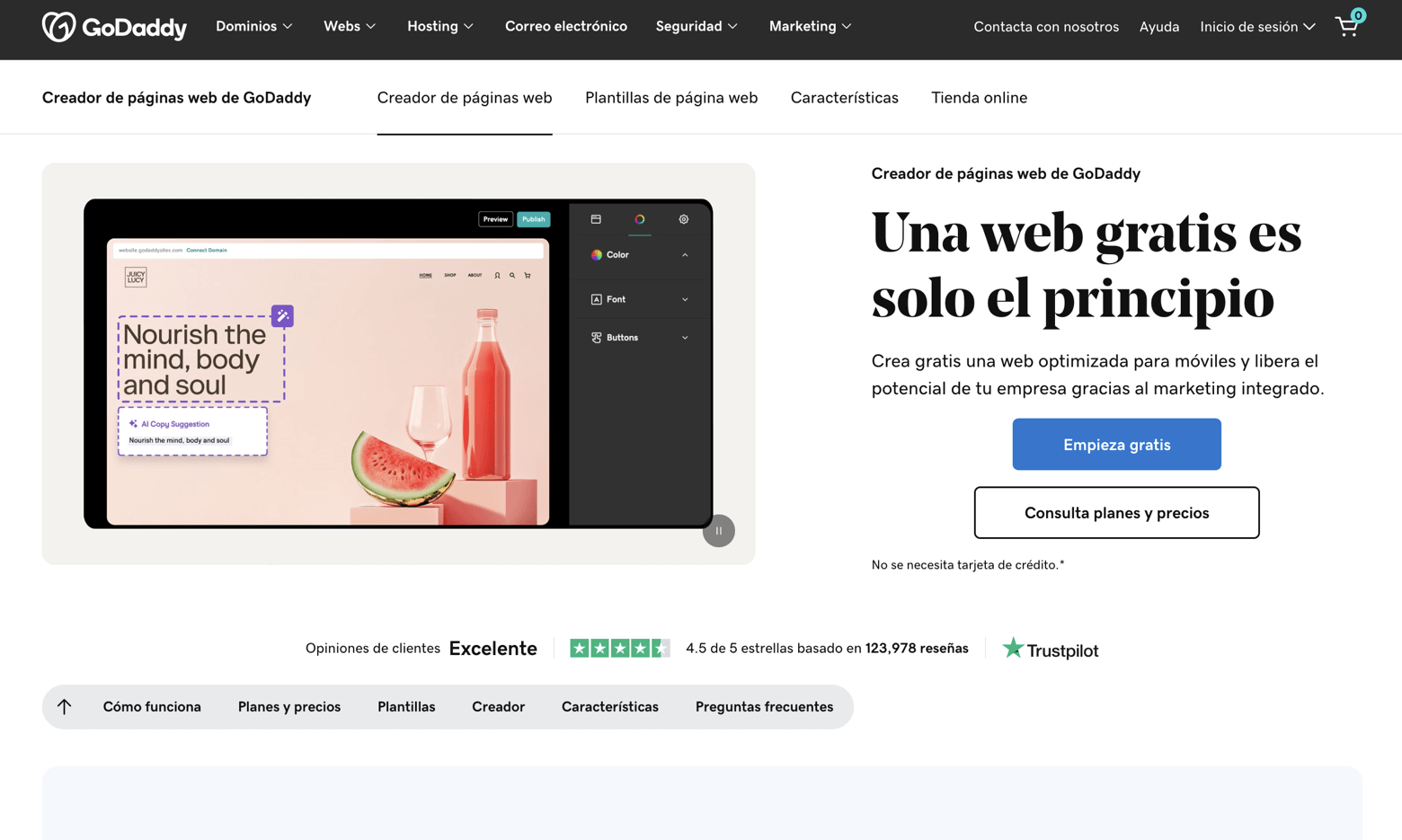Switch to Plantillas de página web tab

coord(671,98)
